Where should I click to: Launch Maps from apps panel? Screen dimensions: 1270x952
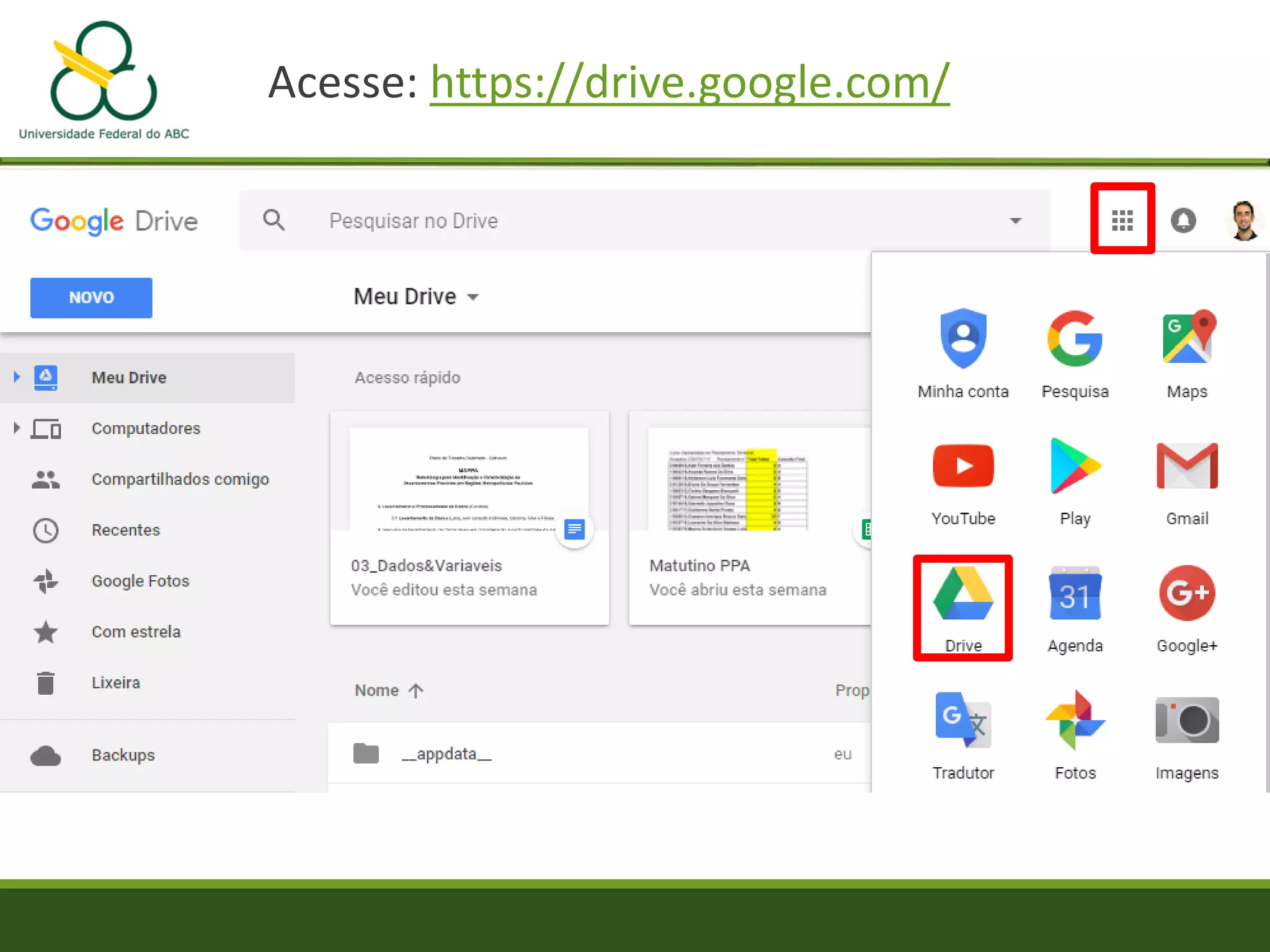[1187, 354]
